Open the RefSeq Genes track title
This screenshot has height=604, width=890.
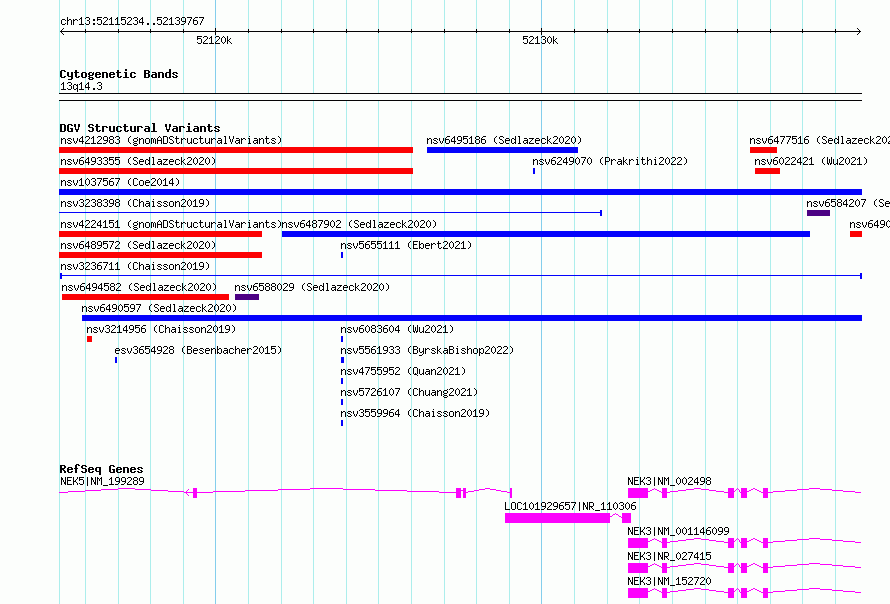click(x=101, y=469)
